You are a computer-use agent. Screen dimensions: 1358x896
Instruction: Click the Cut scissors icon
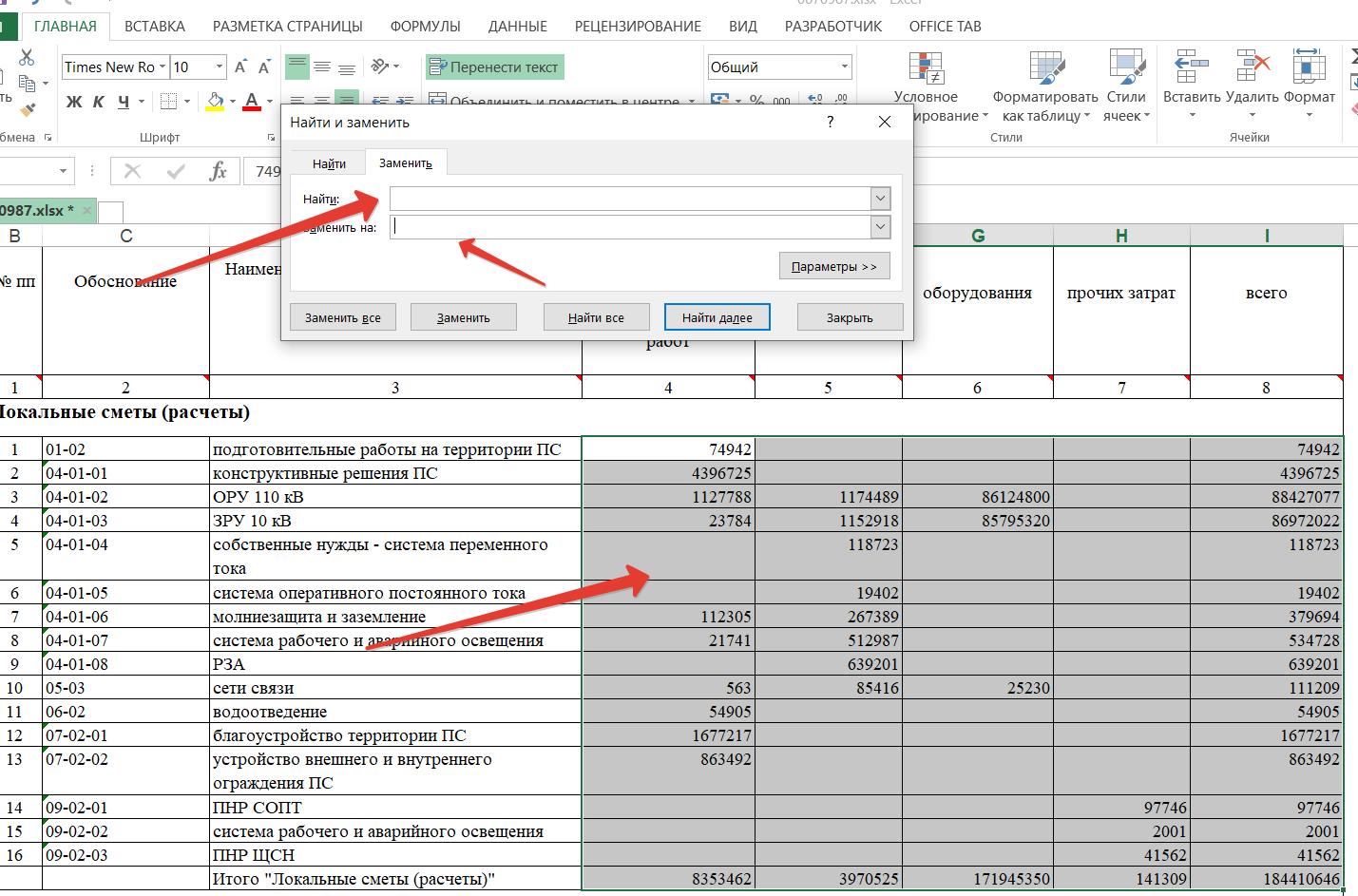point(27,59)
